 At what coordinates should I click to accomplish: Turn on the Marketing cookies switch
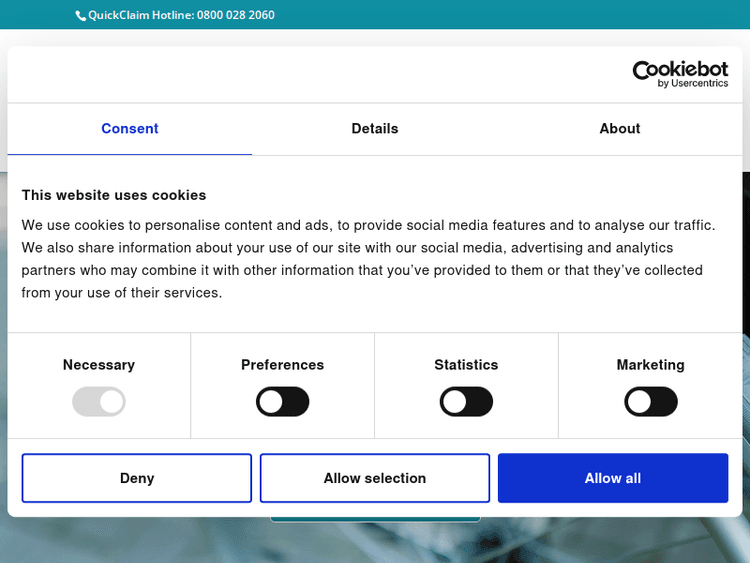coord(650,402)
